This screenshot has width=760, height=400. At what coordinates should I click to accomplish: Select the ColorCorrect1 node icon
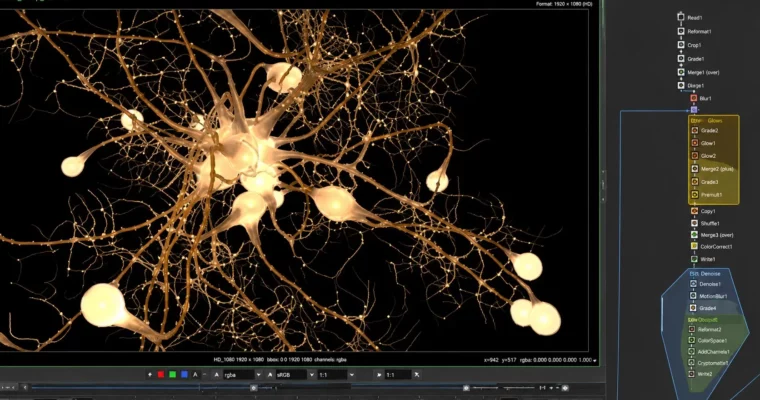[694, 246]
